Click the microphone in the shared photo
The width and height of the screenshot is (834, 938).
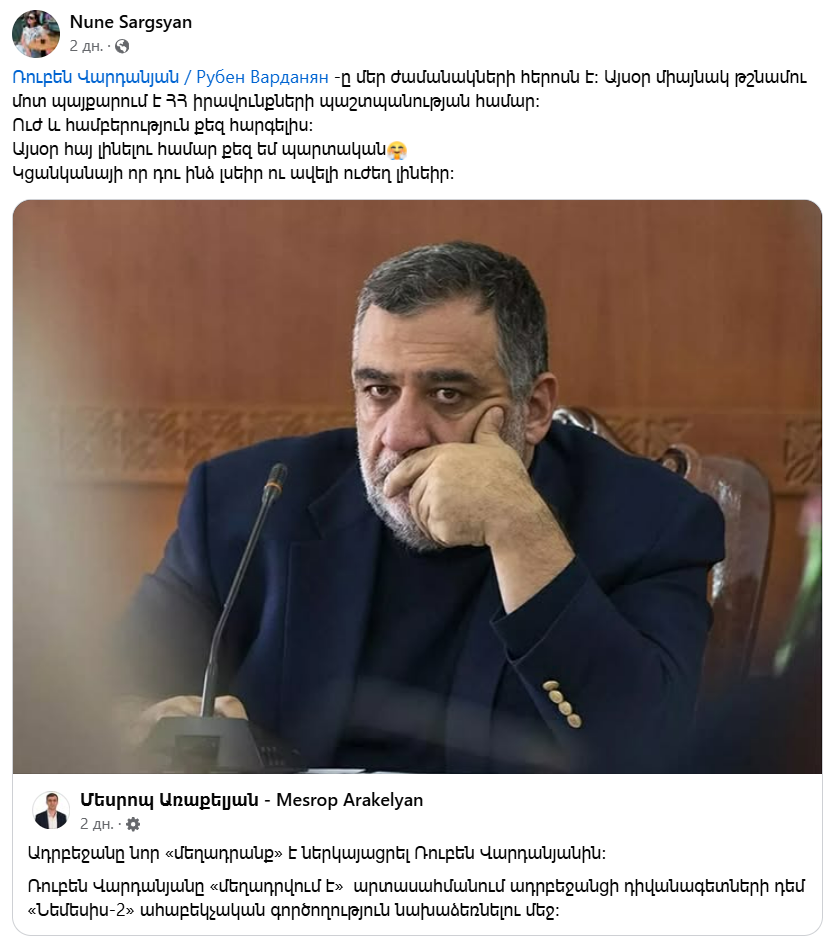(x=239, y=598)
